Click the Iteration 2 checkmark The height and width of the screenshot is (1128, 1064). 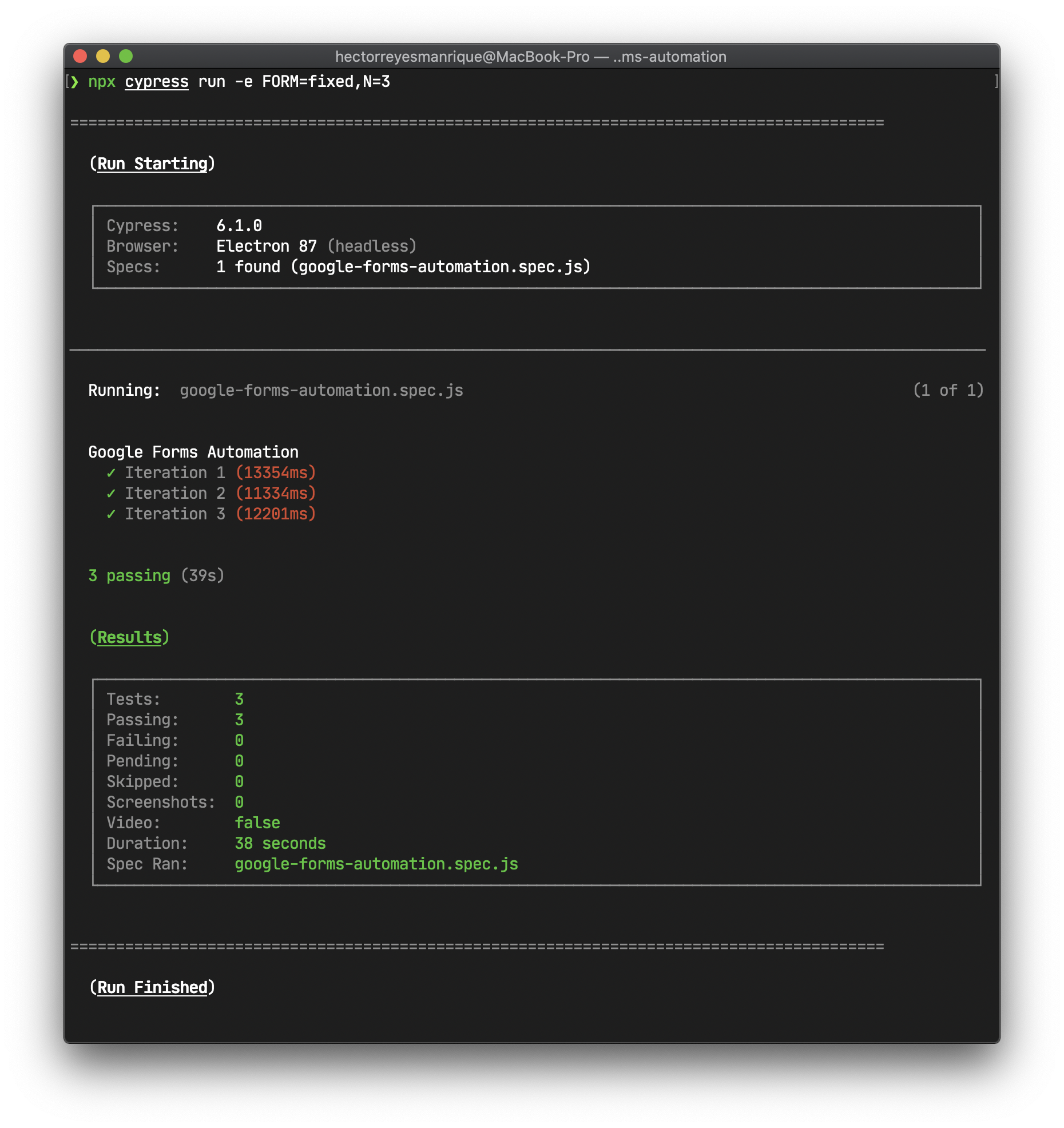point(111,494)
